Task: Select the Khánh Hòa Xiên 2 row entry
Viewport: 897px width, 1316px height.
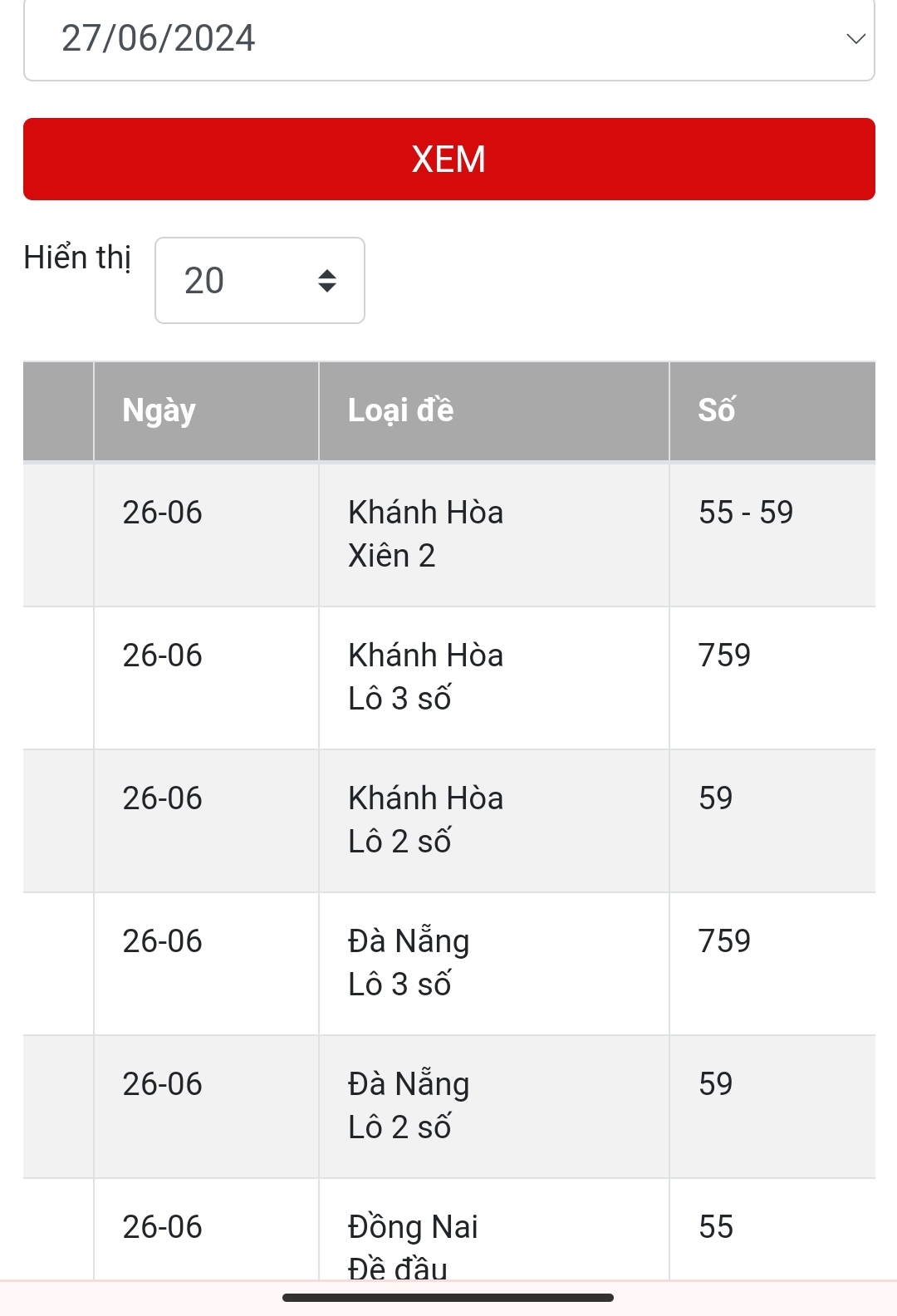Action: [425, 534]
